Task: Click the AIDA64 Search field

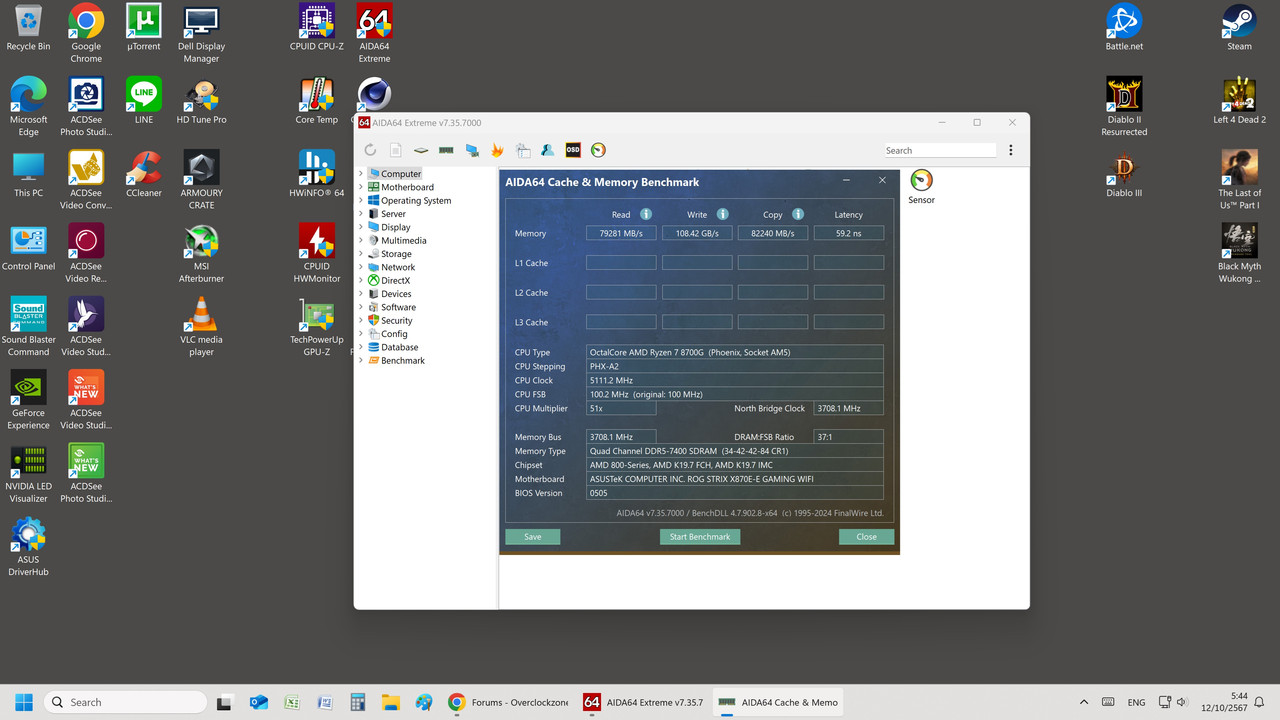Action: 940,150
